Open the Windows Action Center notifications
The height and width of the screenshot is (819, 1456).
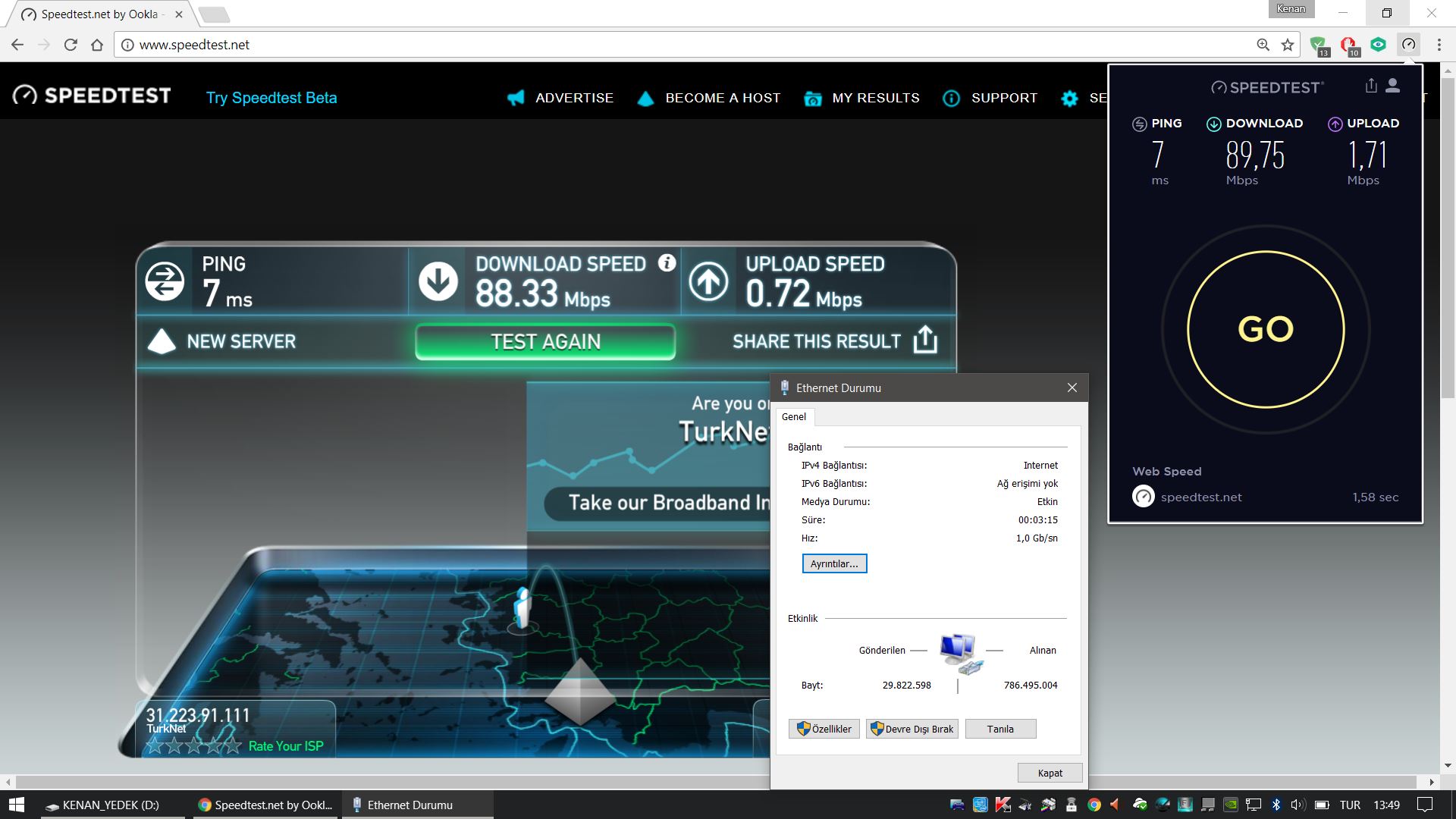pyautogui.click(x=1425, y=805)
